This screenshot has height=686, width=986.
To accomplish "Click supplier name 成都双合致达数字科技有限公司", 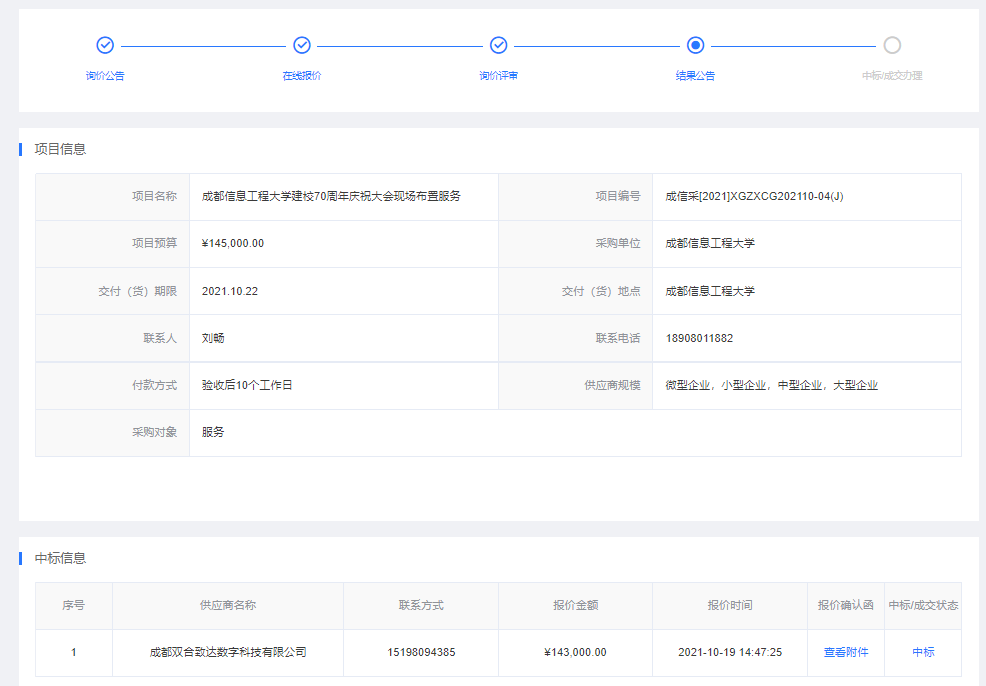I will tap(228, 653).
